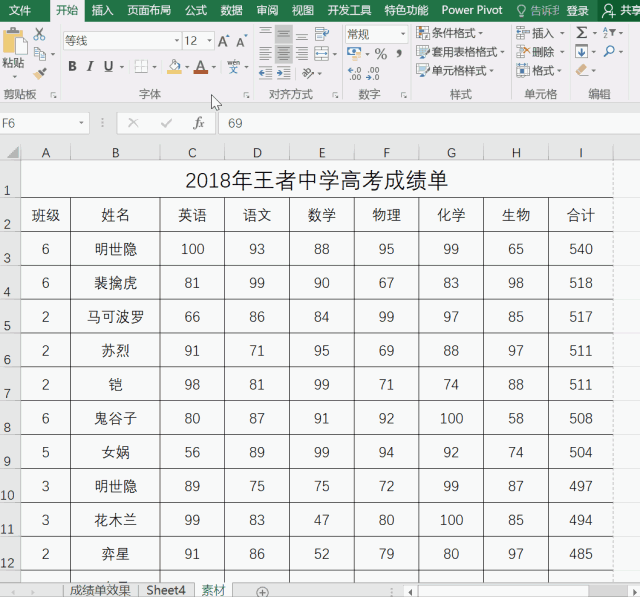Increase font size with large A
640x597 pixels.
click(x=223, y=41)
